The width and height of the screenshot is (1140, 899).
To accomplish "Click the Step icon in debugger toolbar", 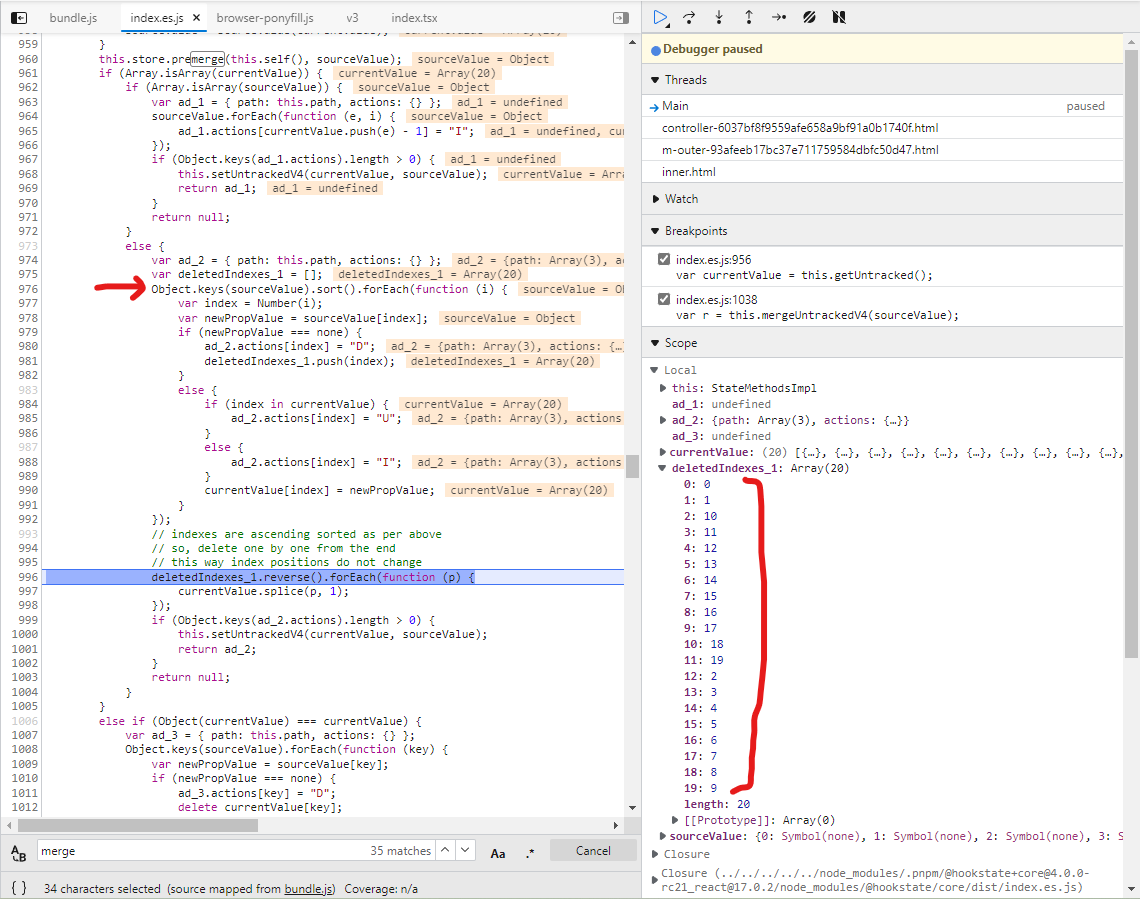I will (779, 17).
